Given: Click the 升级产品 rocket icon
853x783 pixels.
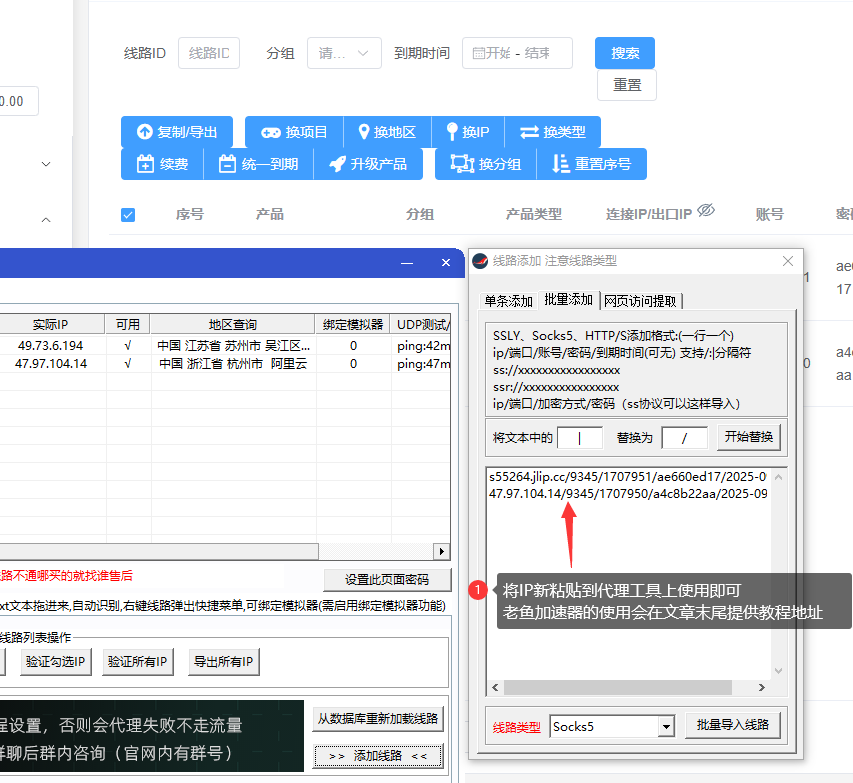Looking at the screenshot, I should (x=337, y=163).
